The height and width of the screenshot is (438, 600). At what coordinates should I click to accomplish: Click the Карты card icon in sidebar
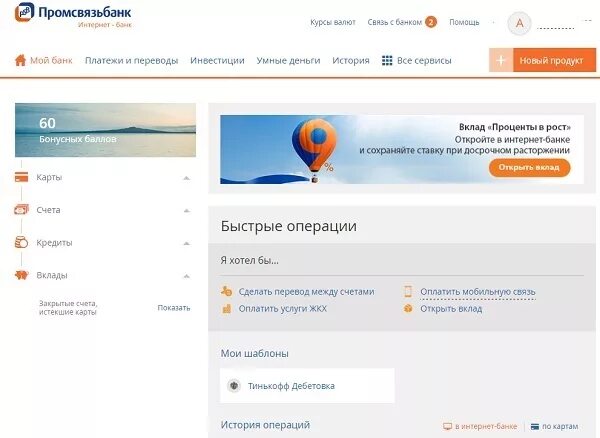click(x=21, y=177)
